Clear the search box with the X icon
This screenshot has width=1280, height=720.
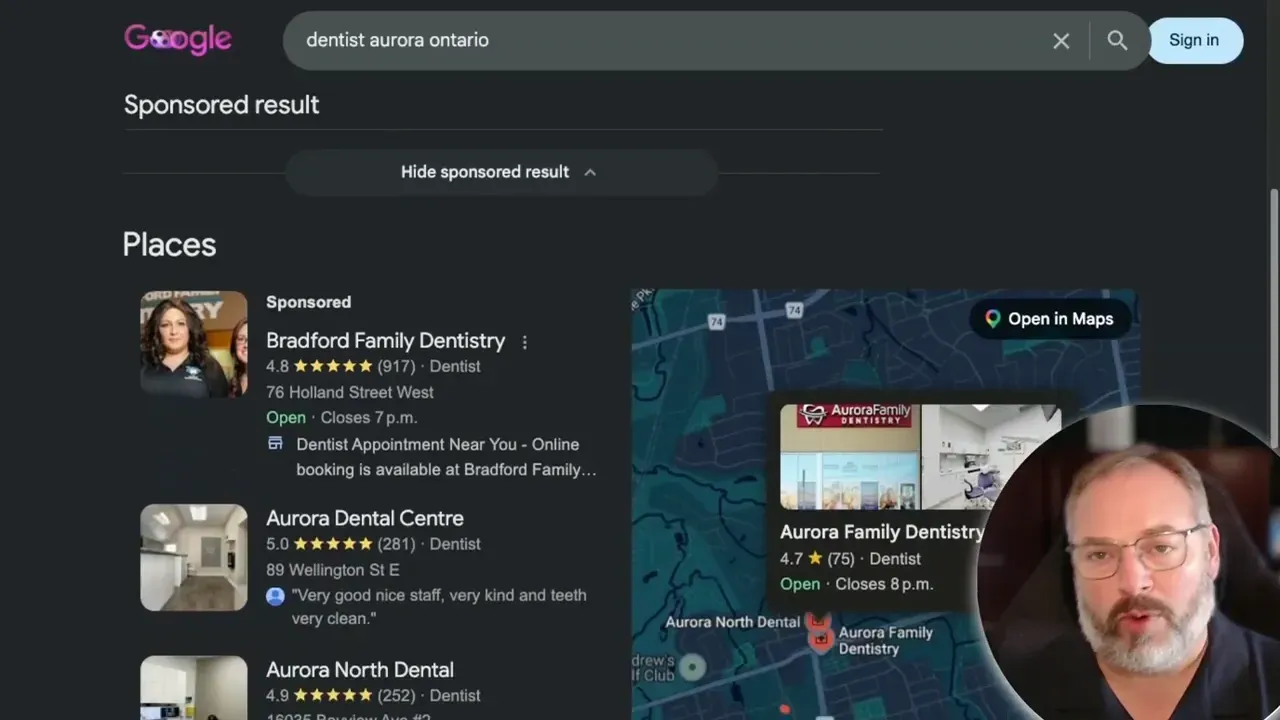tap(1061, 41)
